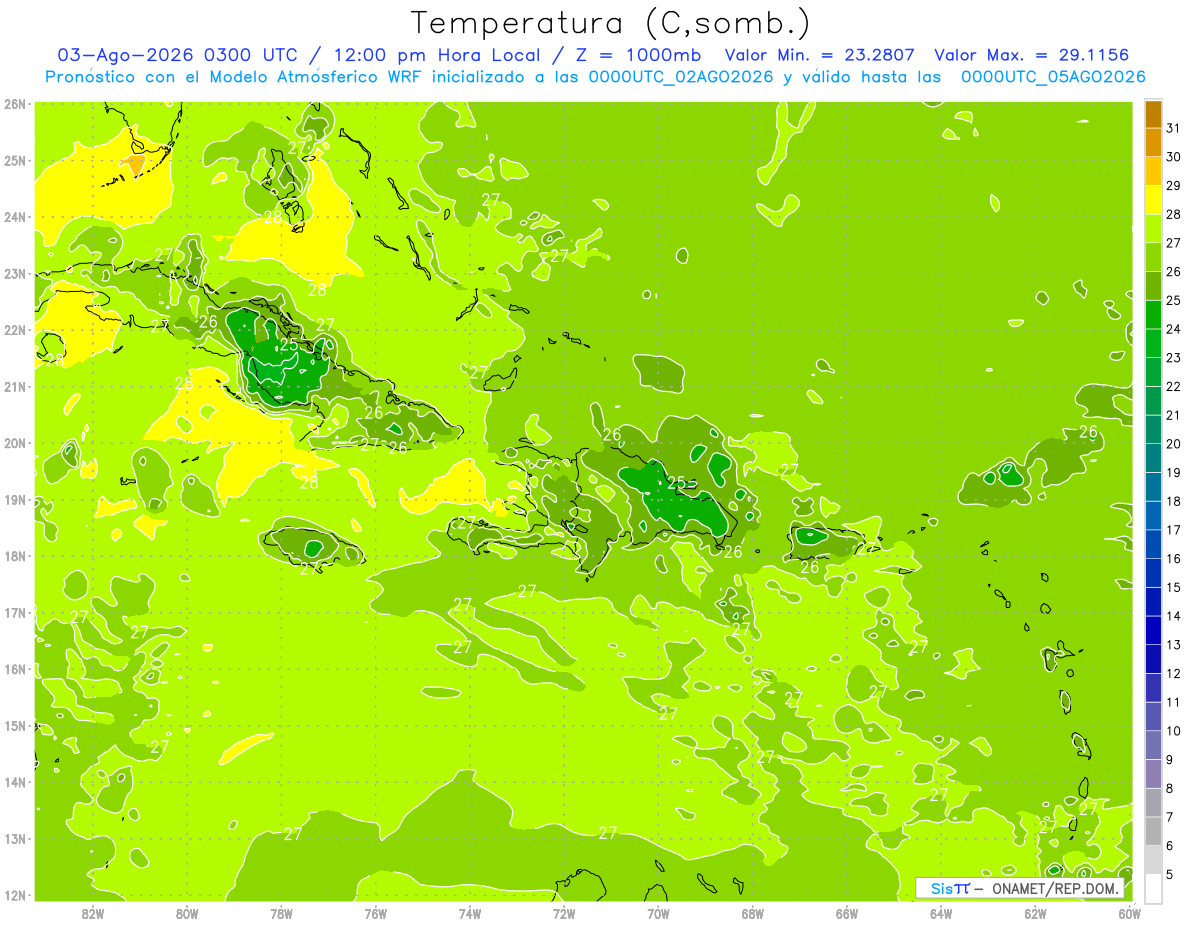Screen dimensions: 1200x927
Task: Click the "16N" latitude axis label
Action: pyautogui.click(x=15, y=669)
